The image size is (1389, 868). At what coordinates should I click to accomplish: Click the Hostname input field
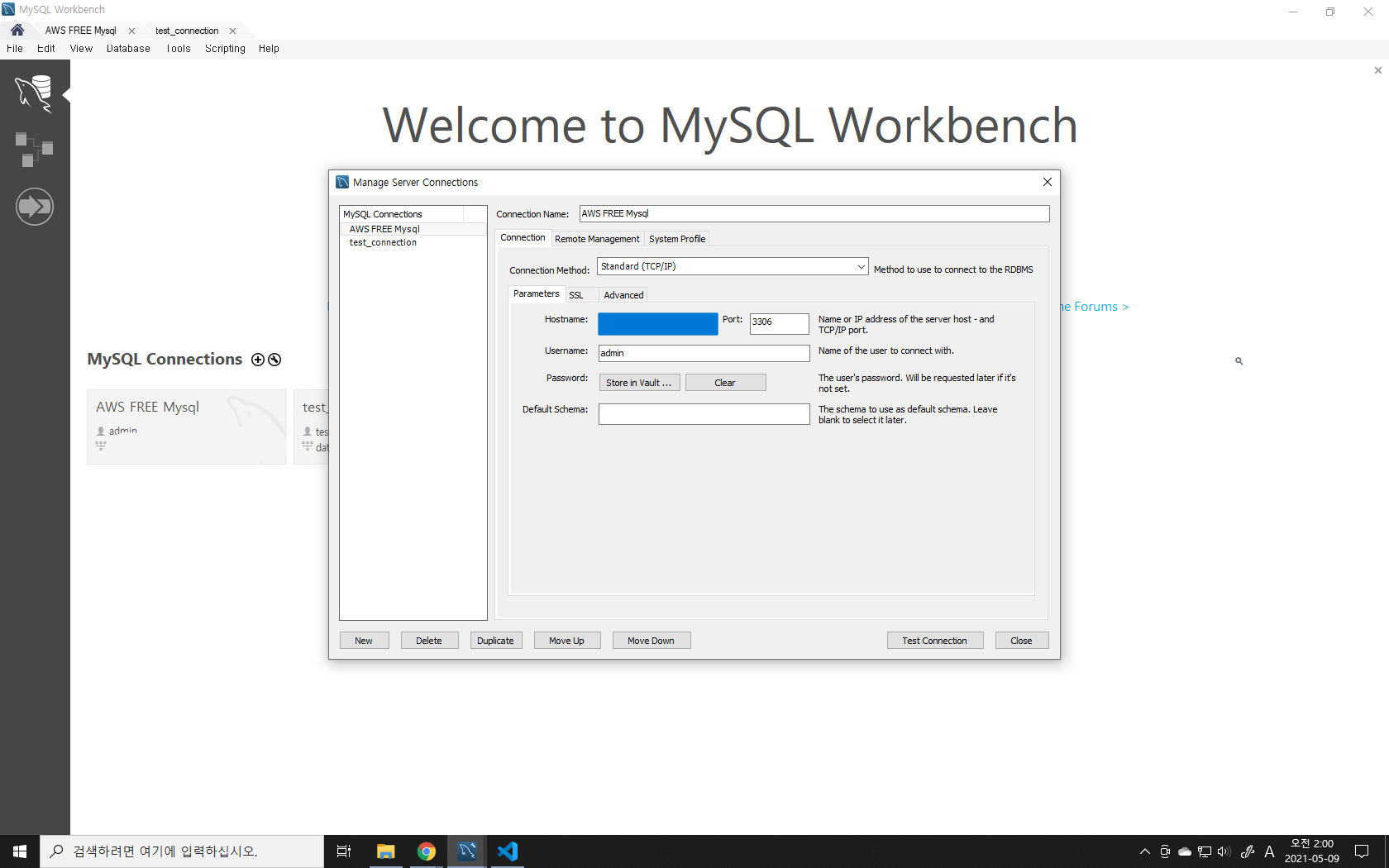[x=658, y=323]
